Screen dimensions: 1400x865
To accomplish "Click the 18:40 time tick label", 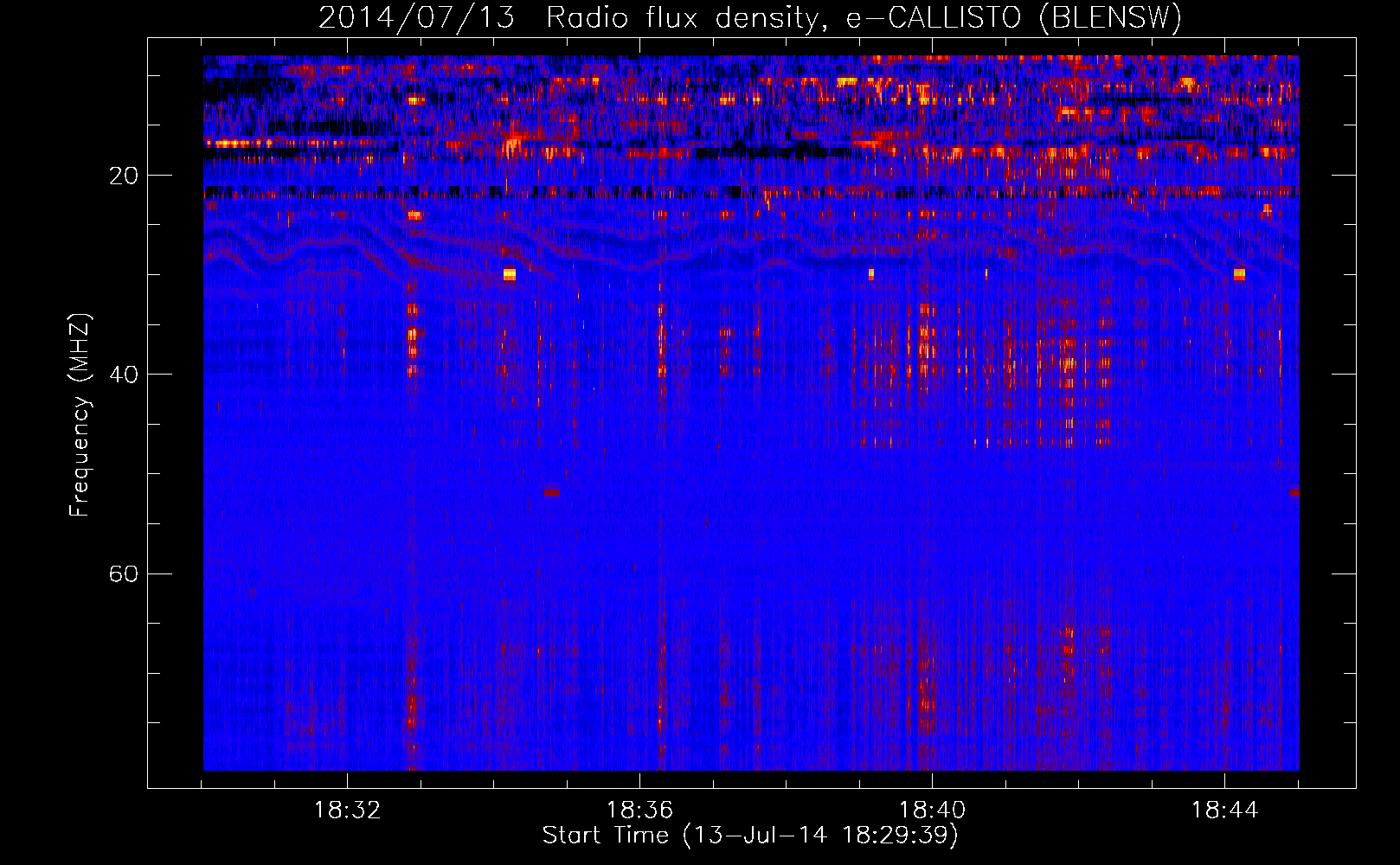I will pyautogui.click(x=932, y=810).
